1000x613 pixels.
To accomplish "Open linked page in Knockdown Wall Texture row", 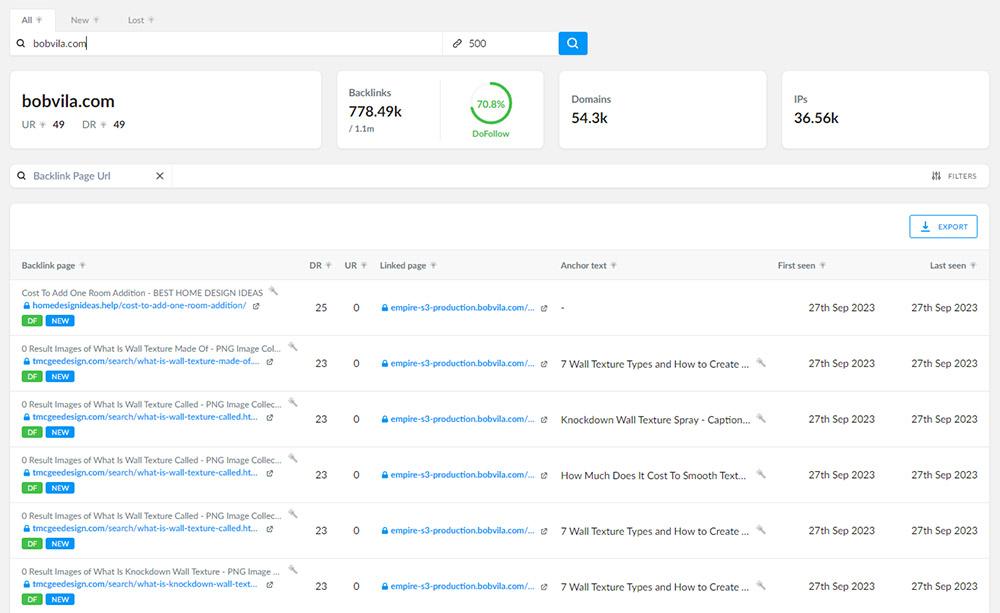I will tap(462, 586).
